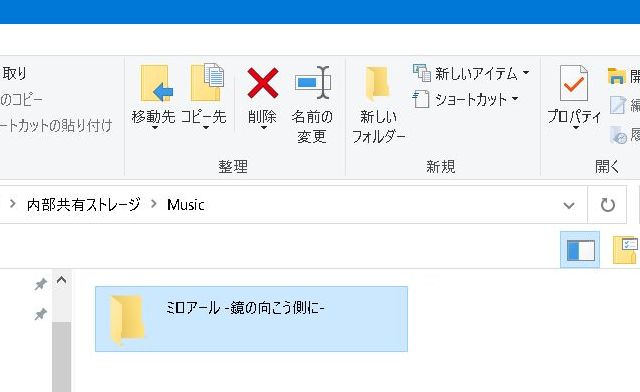Image resolution: width=640 pixels, height=392 pixels.
Task: Click the open icon next to プロパティ
Action: [x=617, y=76]
